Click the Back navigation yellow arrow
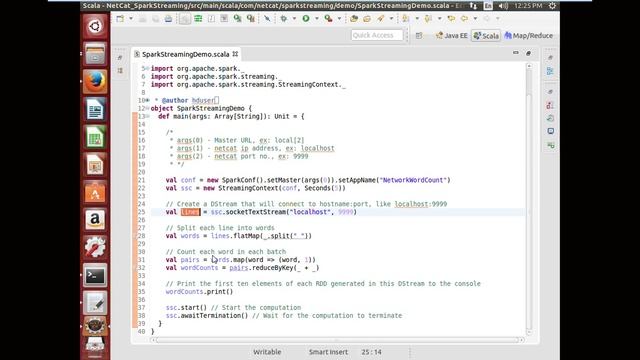Image resolution: width=640 pixels, height=360 pixels. tap(464, 18)
